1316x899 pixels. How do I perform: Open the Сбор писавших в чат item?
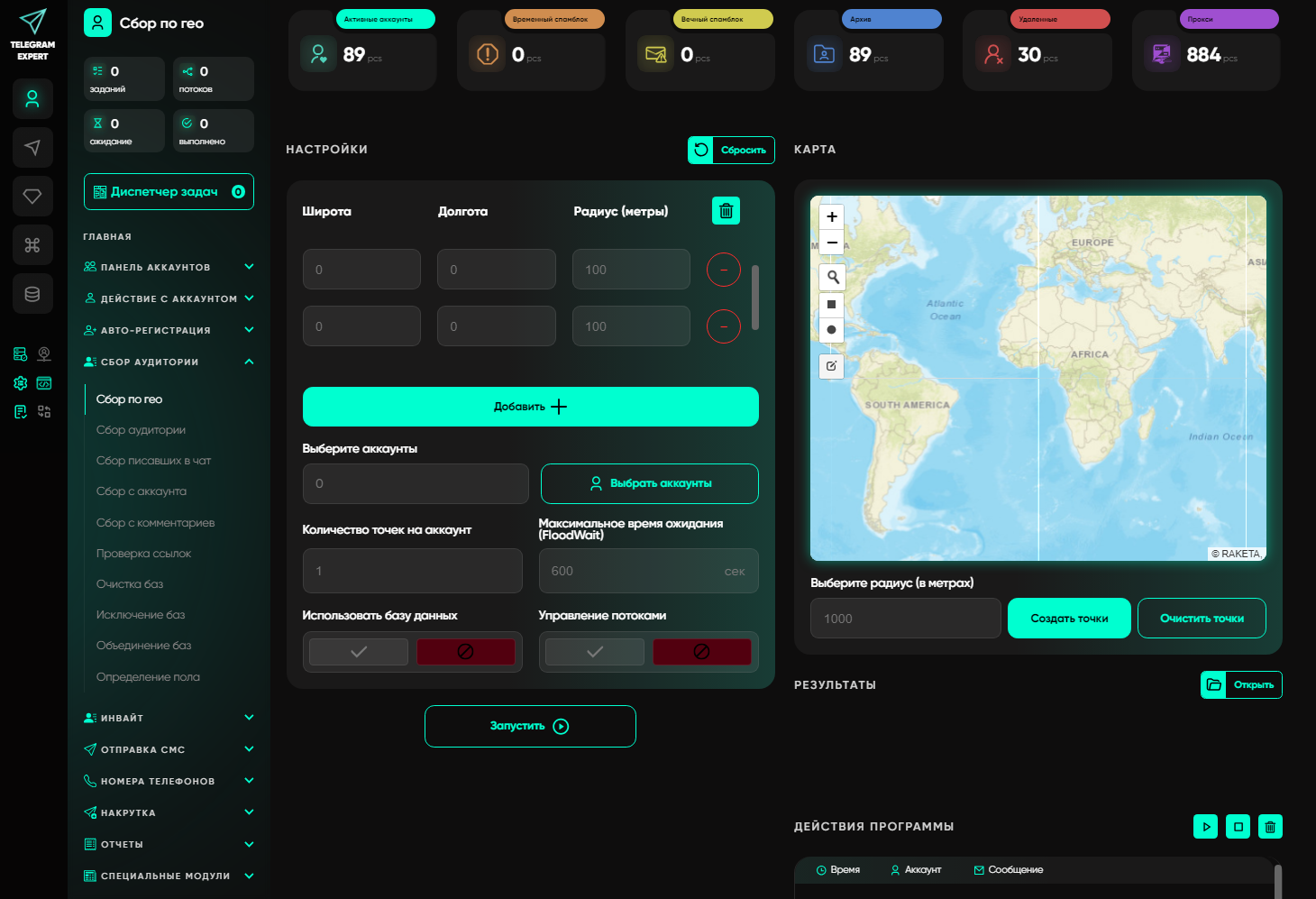point(153,461)
